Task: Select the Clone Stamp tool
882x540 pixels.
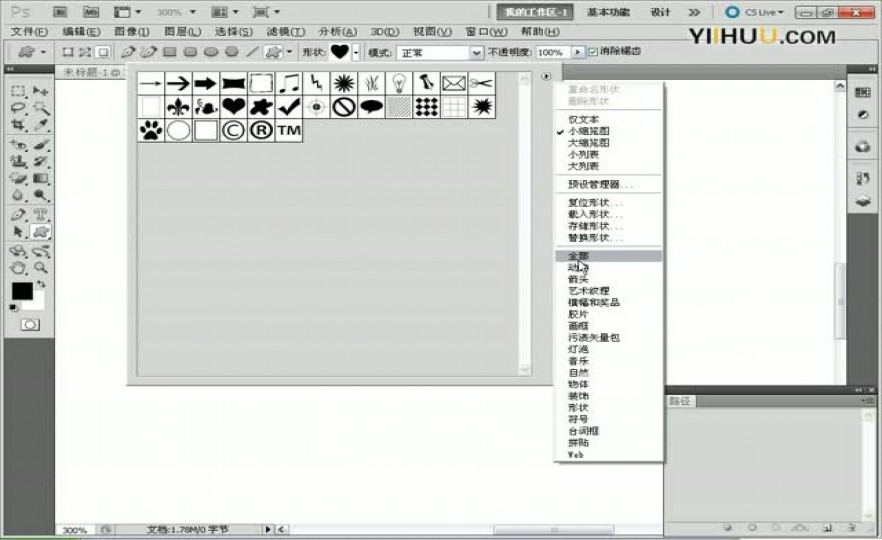Action: click(19, 161)
